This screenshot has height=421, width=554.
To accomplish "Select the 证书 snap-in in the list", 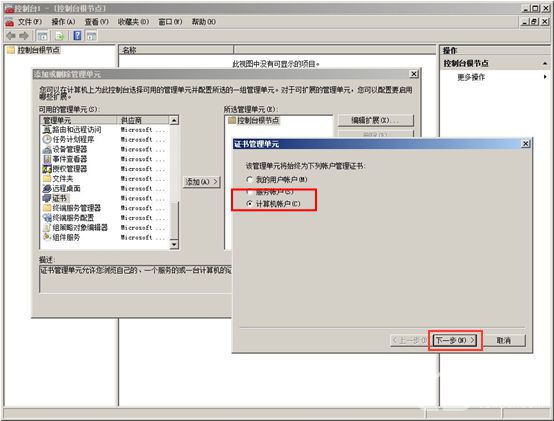I will (59, 198).
